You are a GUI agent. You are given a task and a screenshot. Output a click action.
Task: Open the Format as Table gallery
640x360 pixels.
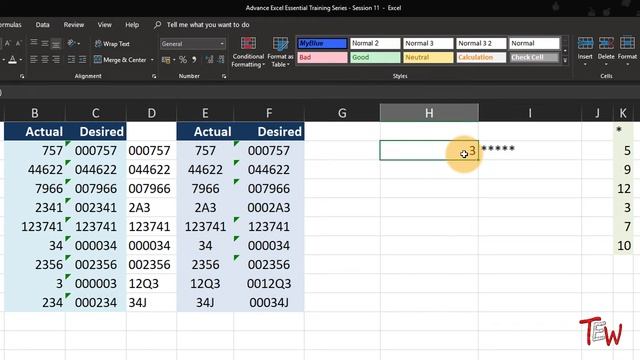click(x=280, y=52)
